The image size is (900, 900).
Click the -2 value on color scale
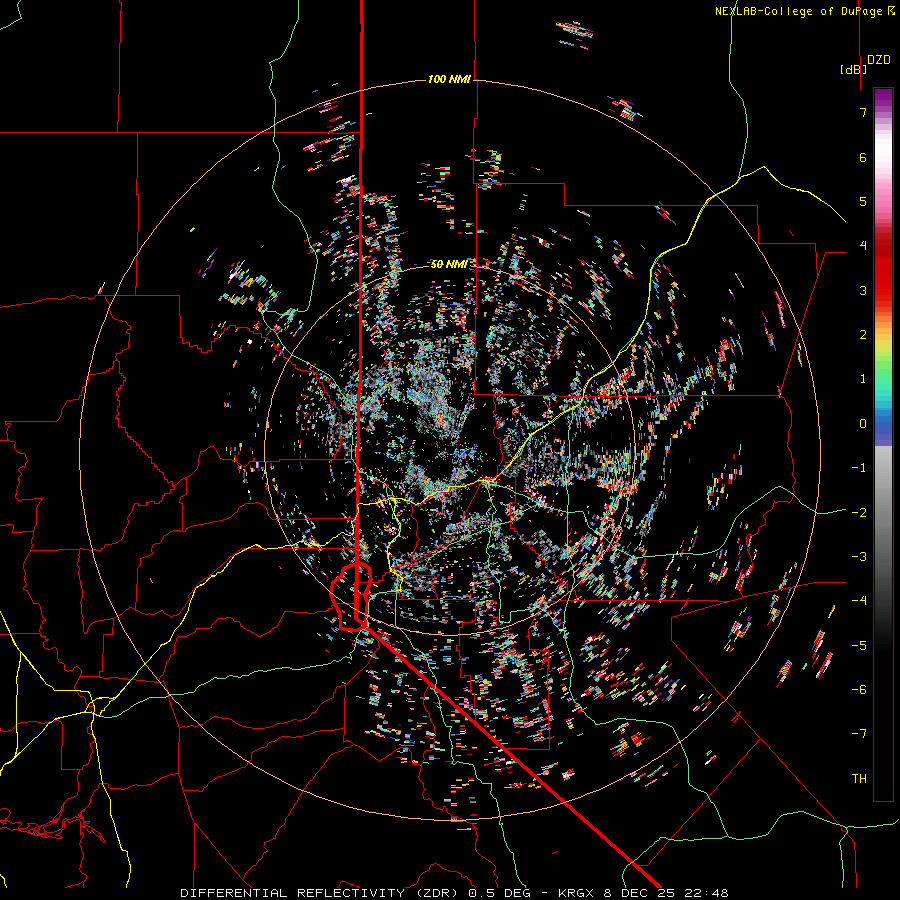click(859, 513)
